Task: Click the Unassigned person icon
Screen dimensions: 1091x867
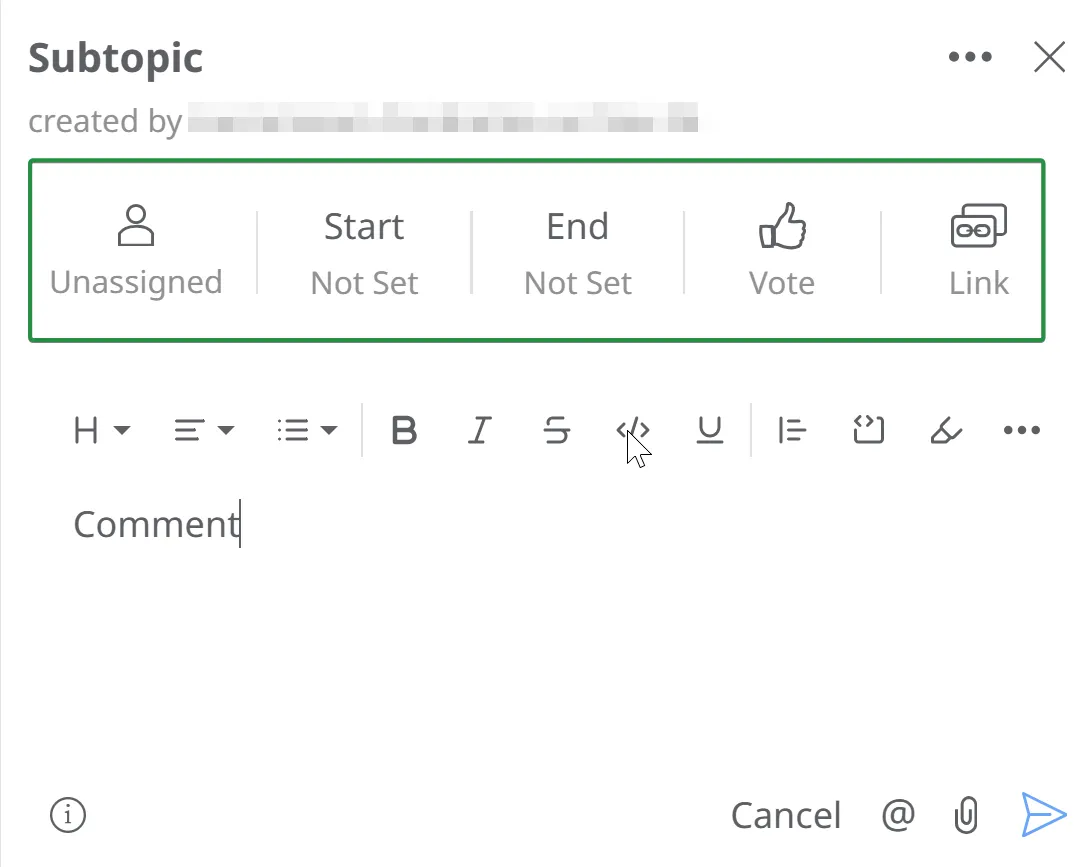Action: tap(136, 226)
